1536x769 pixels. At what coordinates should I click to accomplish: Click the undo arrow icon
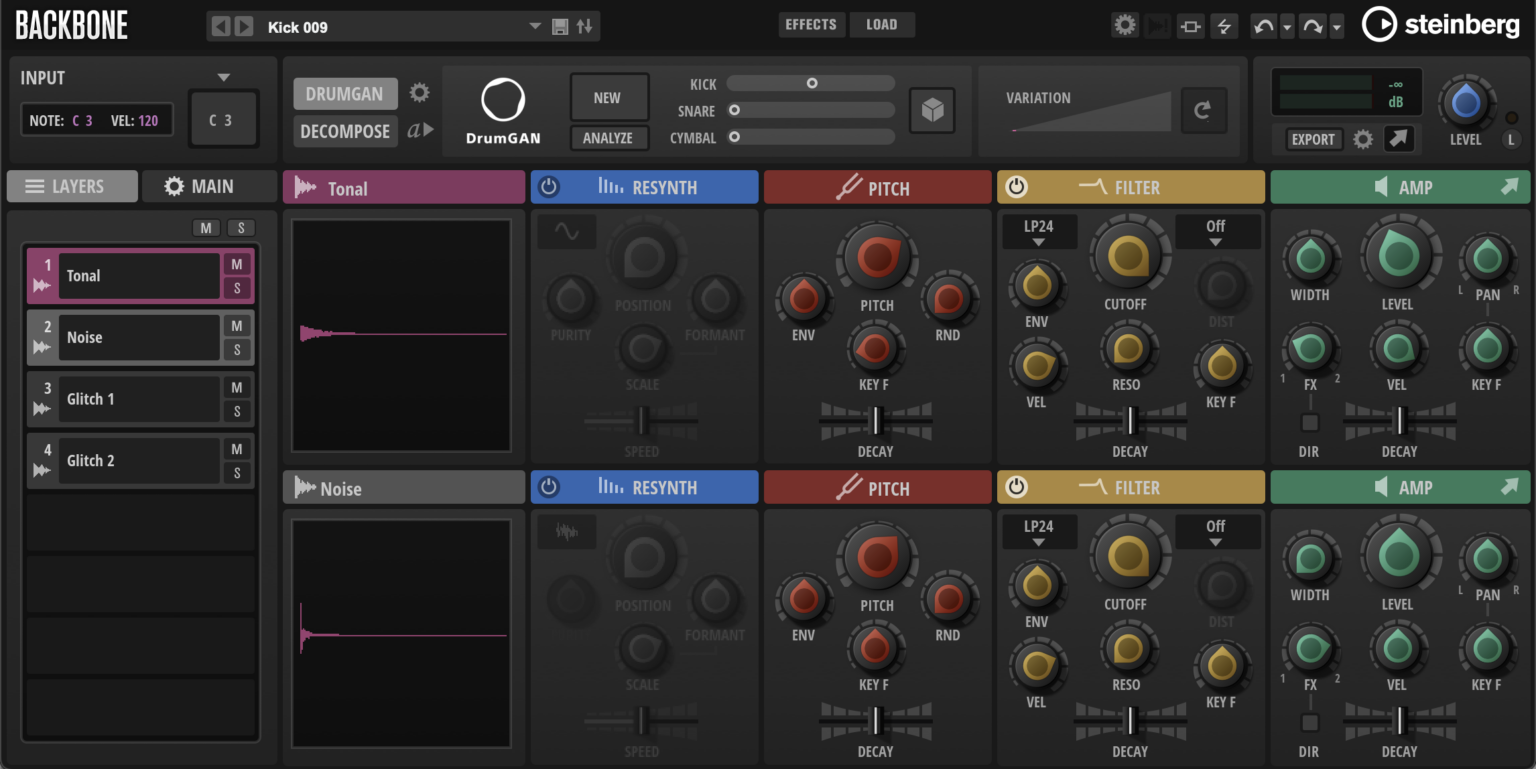(1262, 25)
